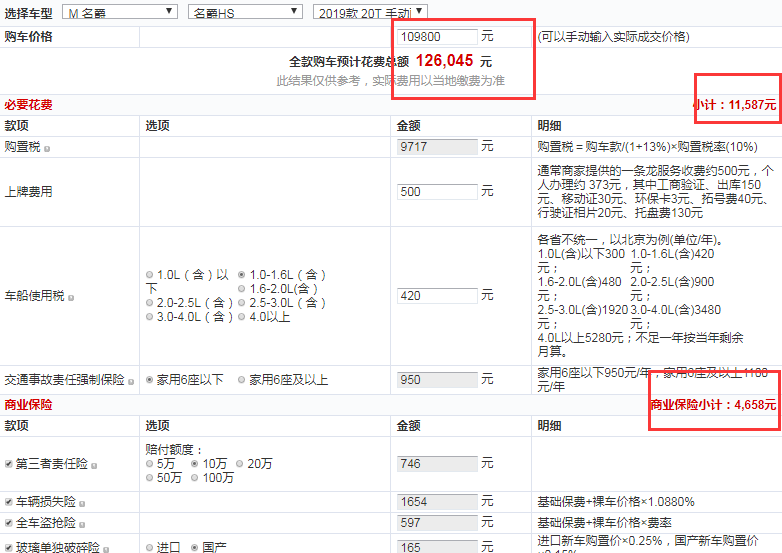
Task: Click the theft insurance amount field 597
Action: coord(437,523)
